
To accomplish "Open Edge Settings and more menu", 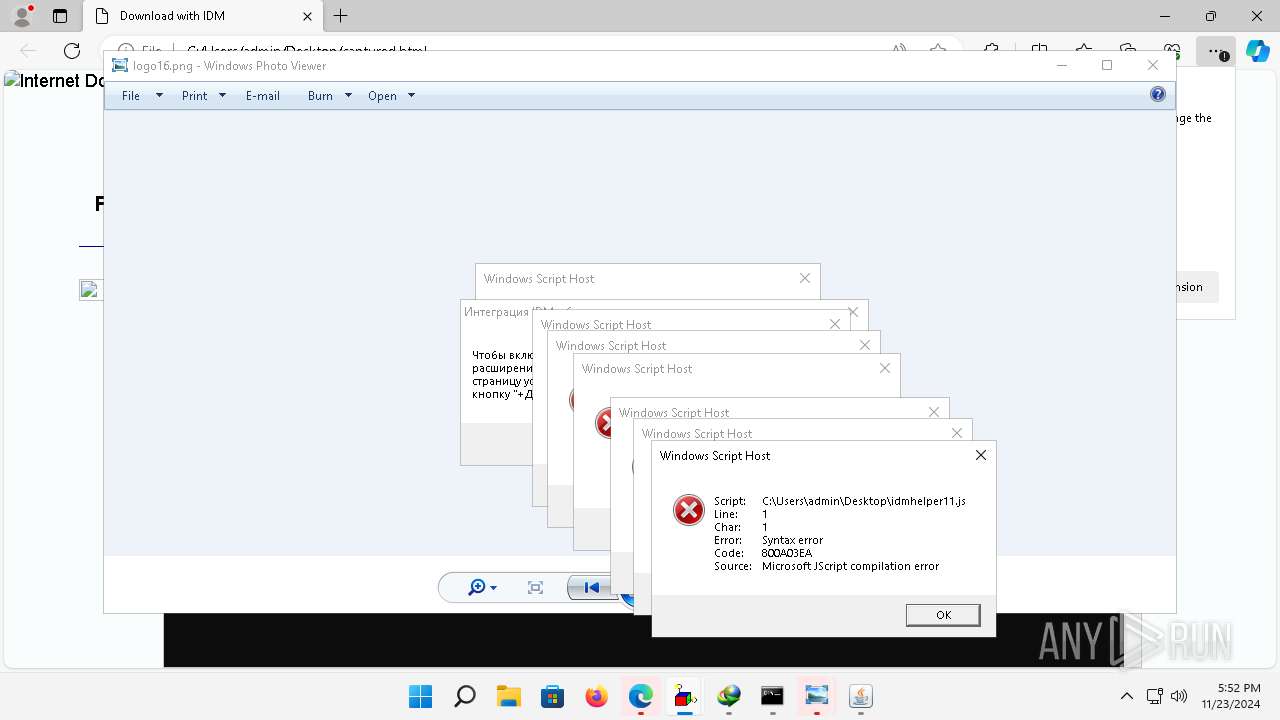I will (1215, 51).
